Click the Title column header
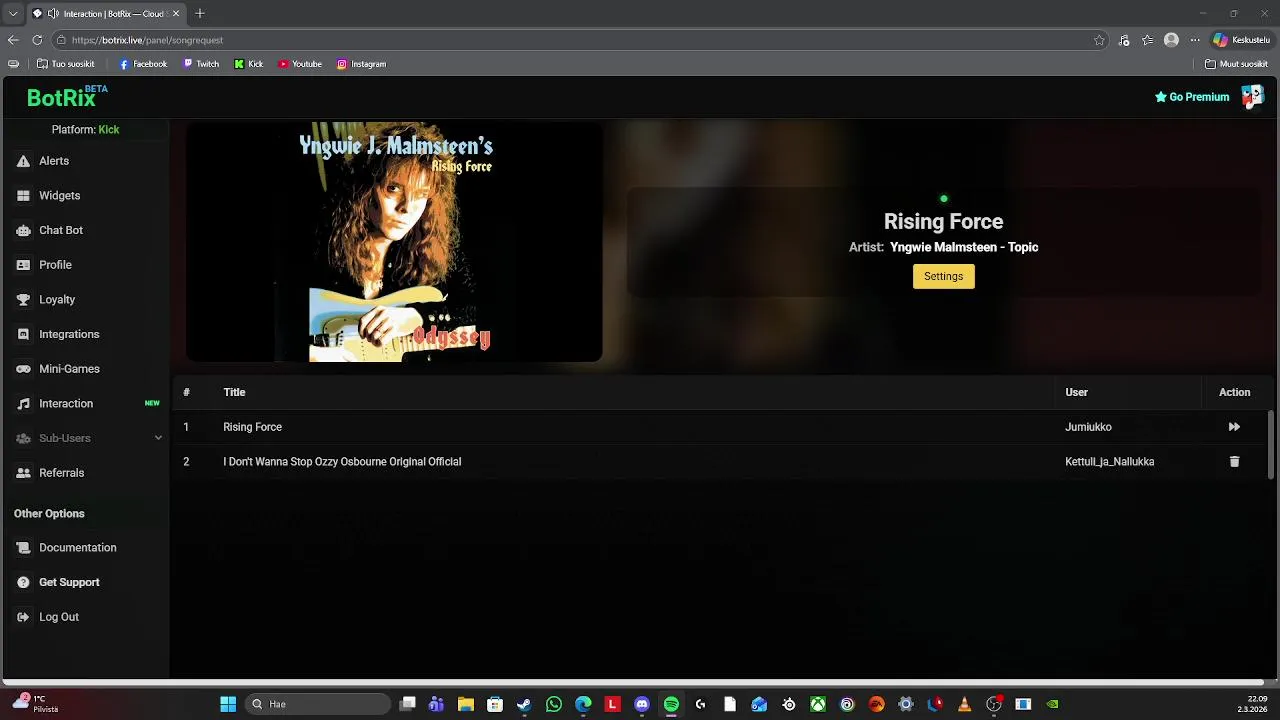The height and width of the screenshot is (720, 1280). click(234, 392)
